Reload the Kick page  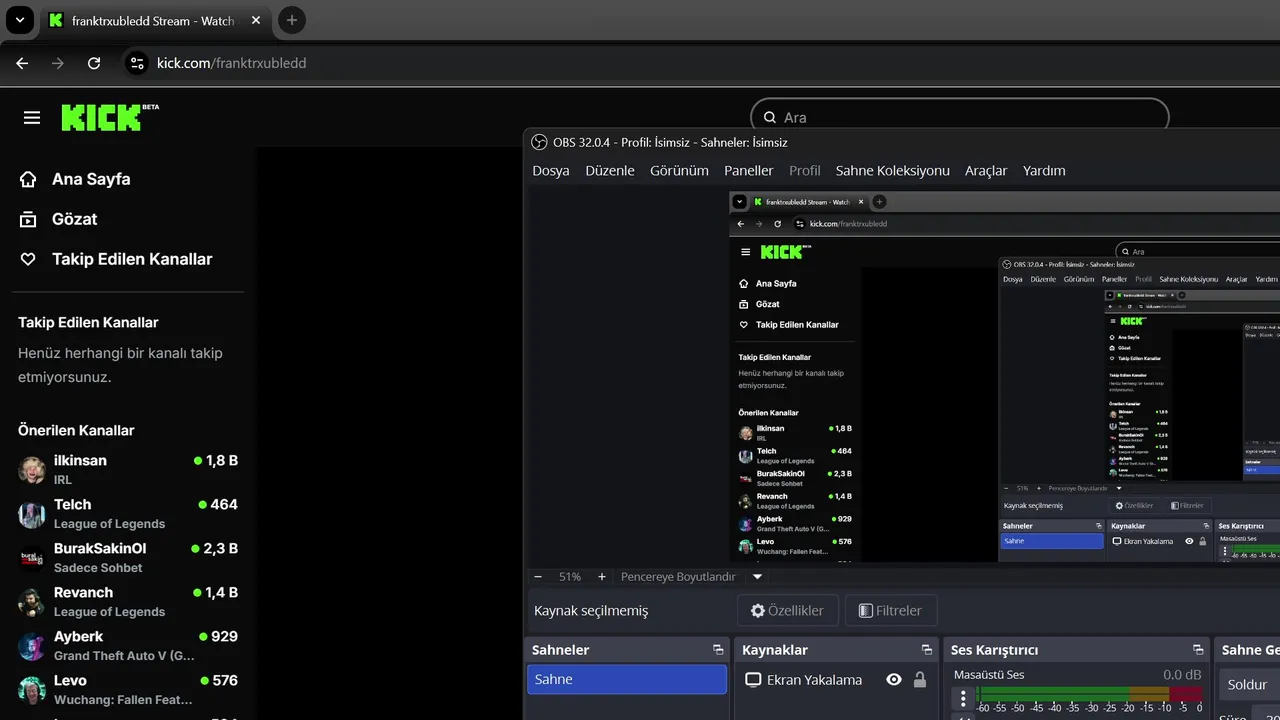click(94, 63)
